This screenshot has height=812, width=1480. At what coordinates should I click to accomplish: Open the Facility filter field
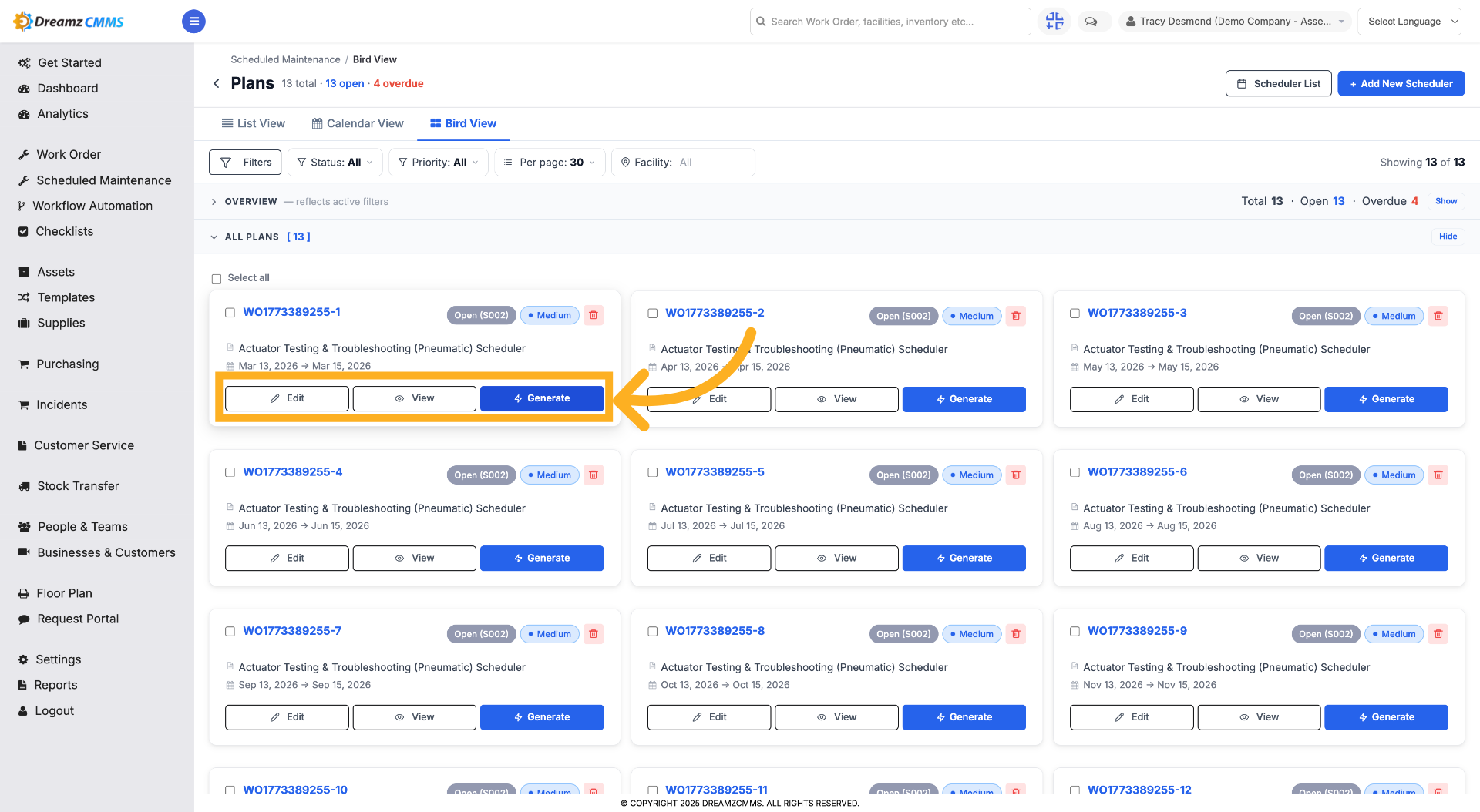pyautogui.click(x=683, y=163)
